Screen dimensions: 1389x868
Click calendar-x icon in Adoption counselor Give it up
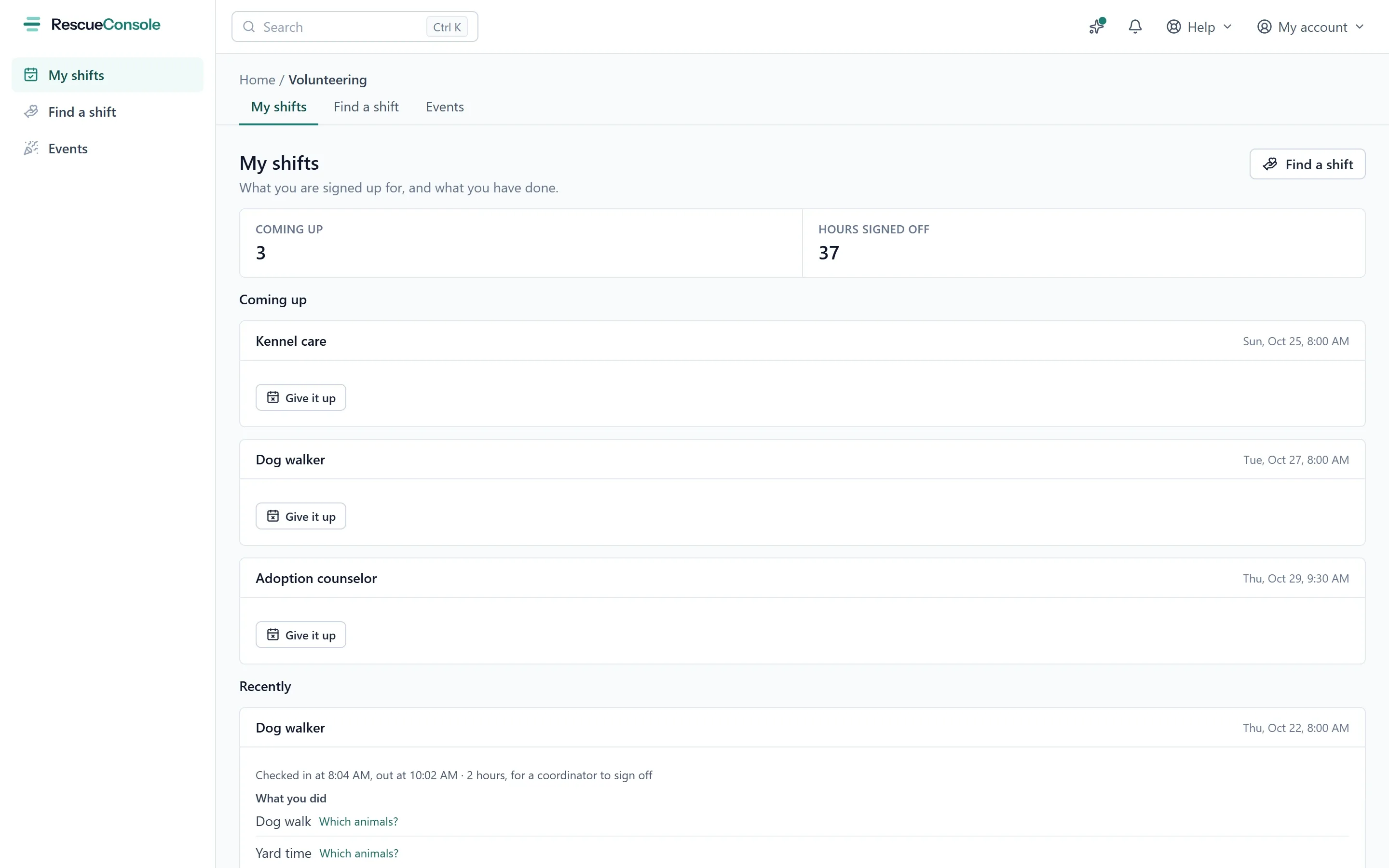[x=273, y=635]
